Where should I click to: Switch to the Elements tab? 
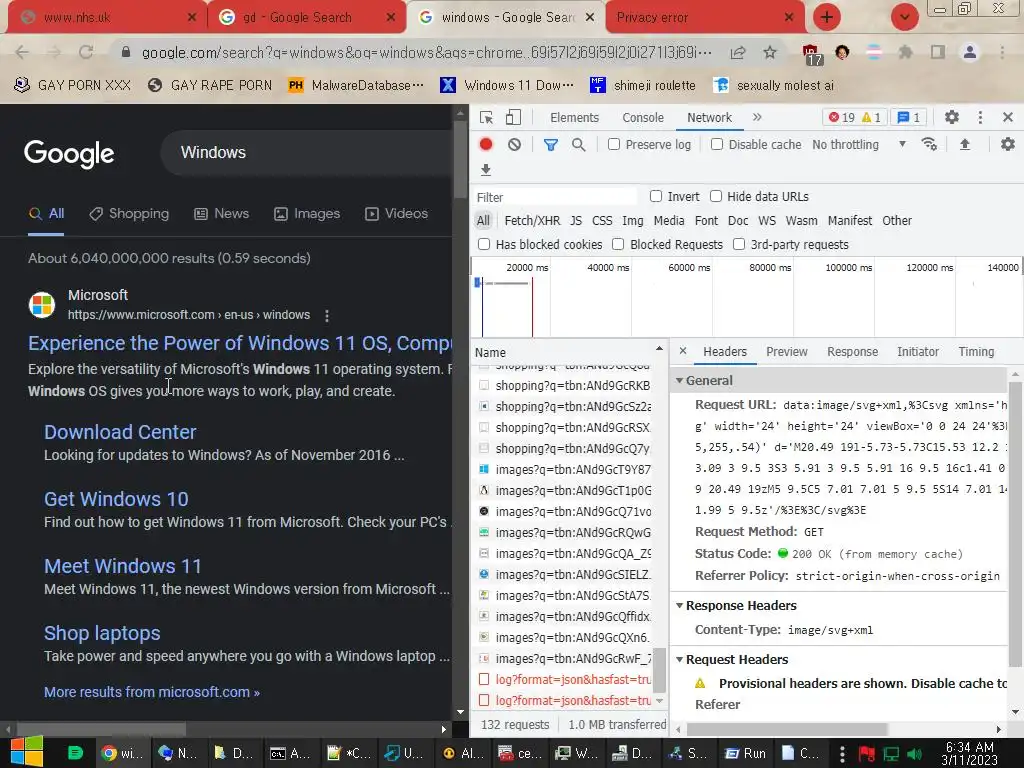(x=574, y=118)
